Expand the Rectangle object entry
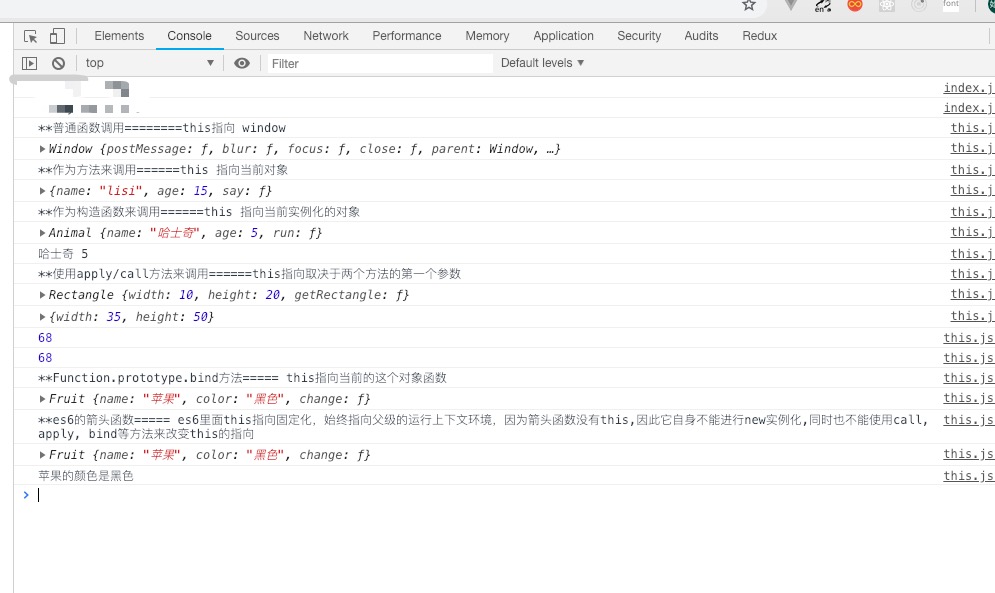 click(x=43, y=295)
